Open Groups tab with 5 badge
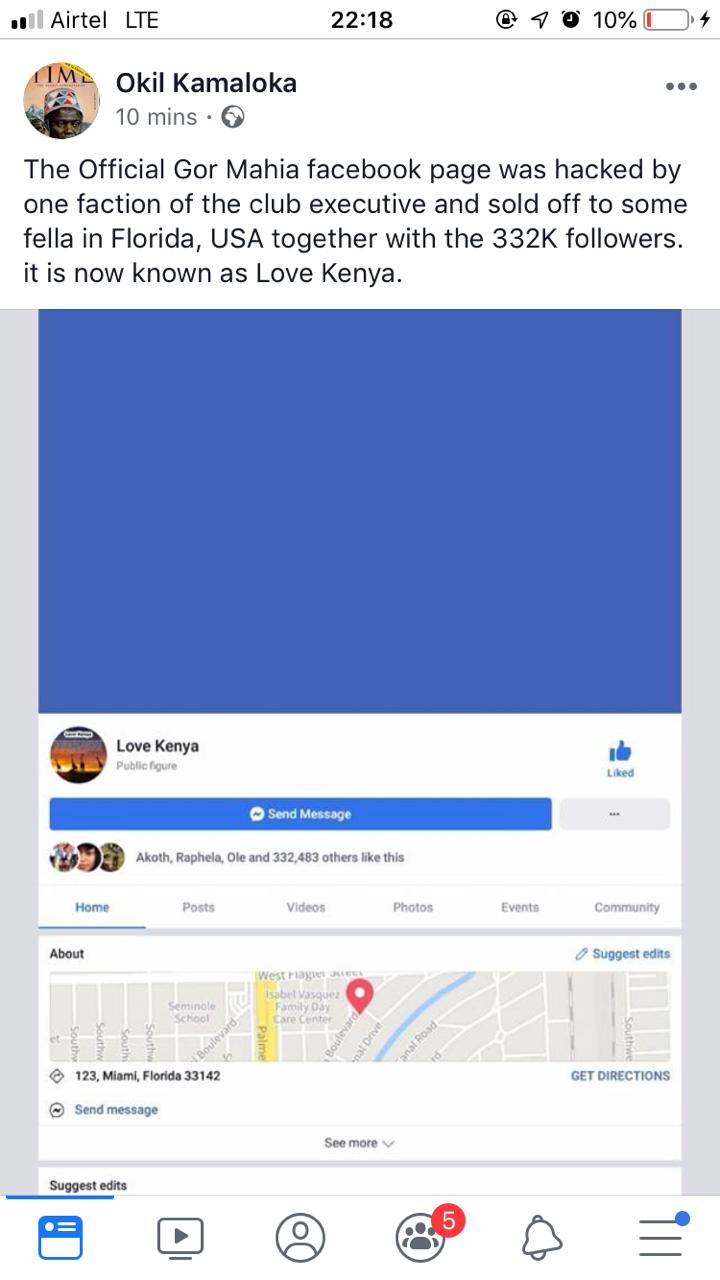The width and height of the screenshot is (720, 1280). click(422, 1237)
